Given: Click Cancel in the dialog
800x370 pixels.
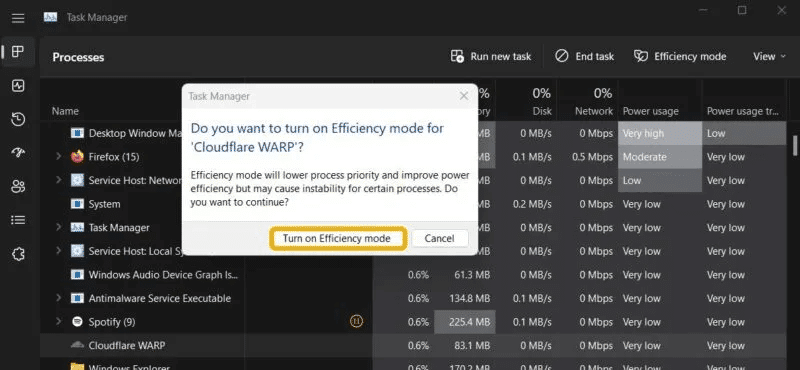Looking at the screenshot, I should pyautogui.click(x=439, y=238).
